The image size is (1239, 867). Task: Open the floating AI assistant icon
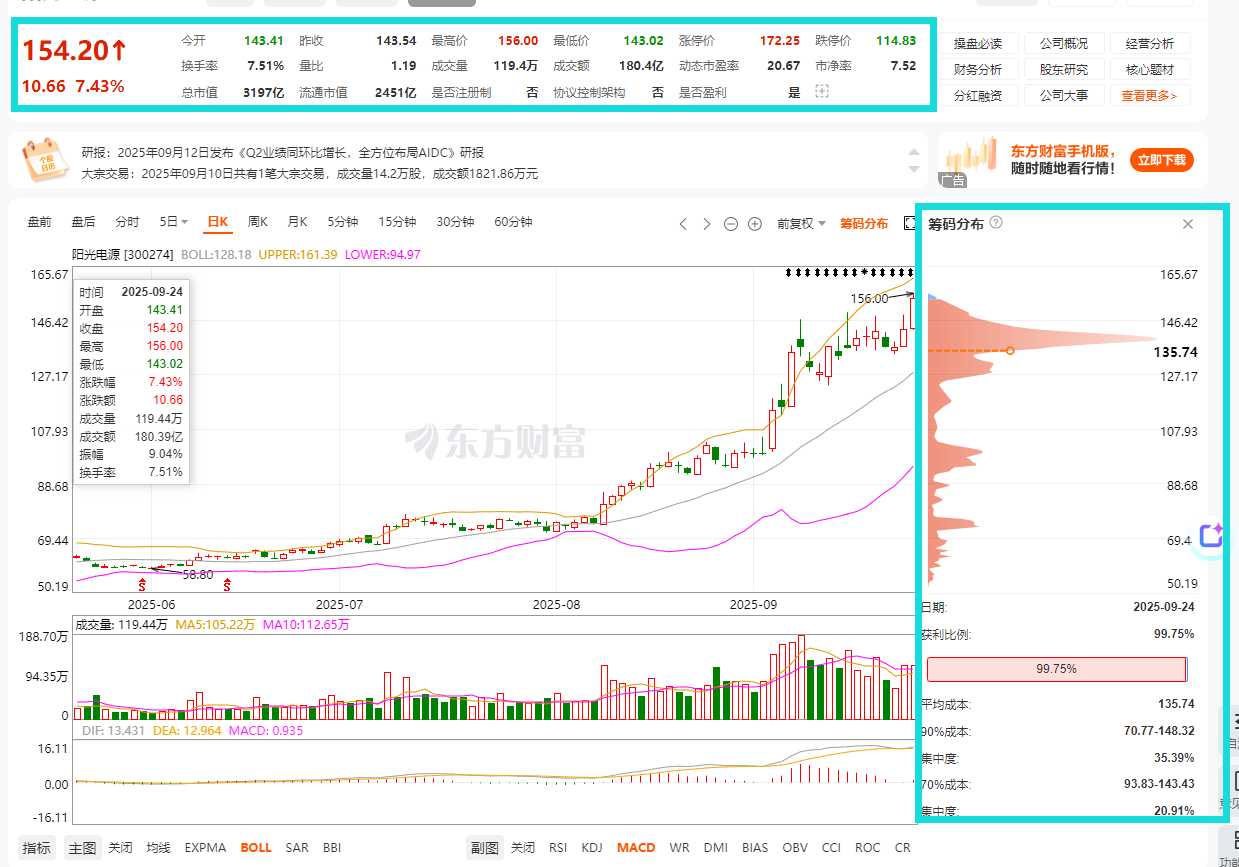coord(1211,535)
